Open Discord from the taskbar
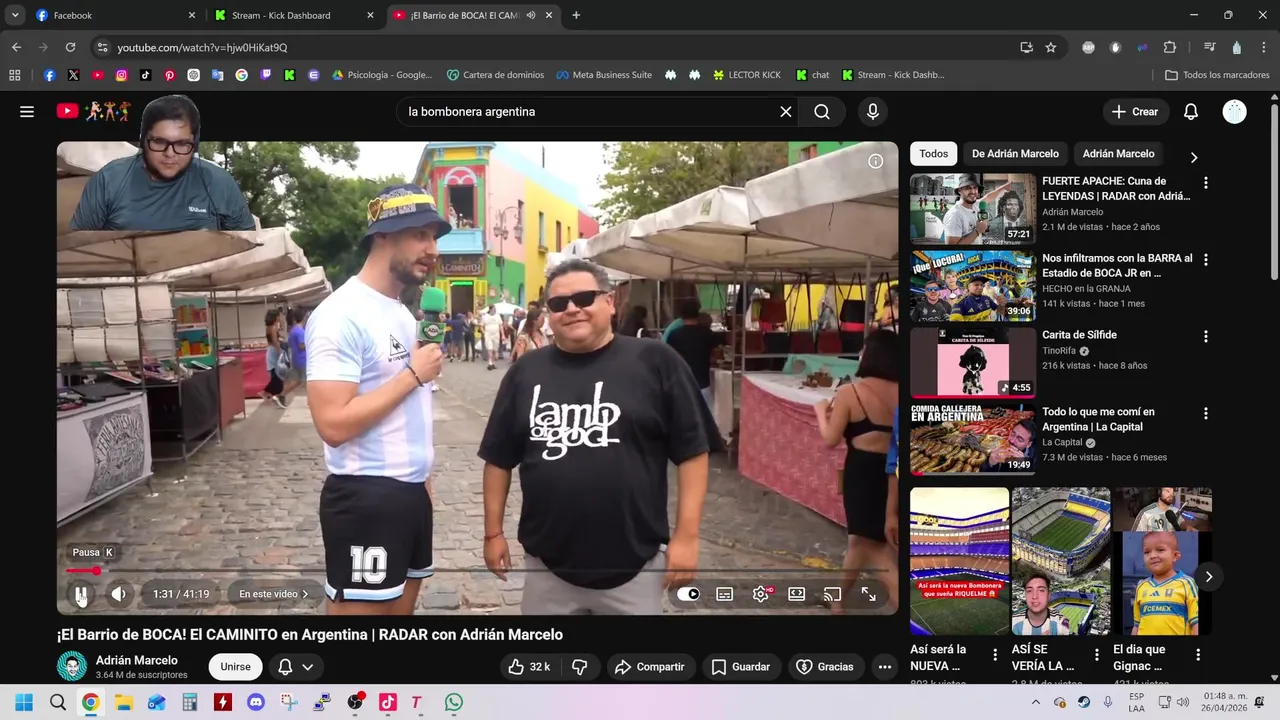1280x720 pixels. point(256,702)
